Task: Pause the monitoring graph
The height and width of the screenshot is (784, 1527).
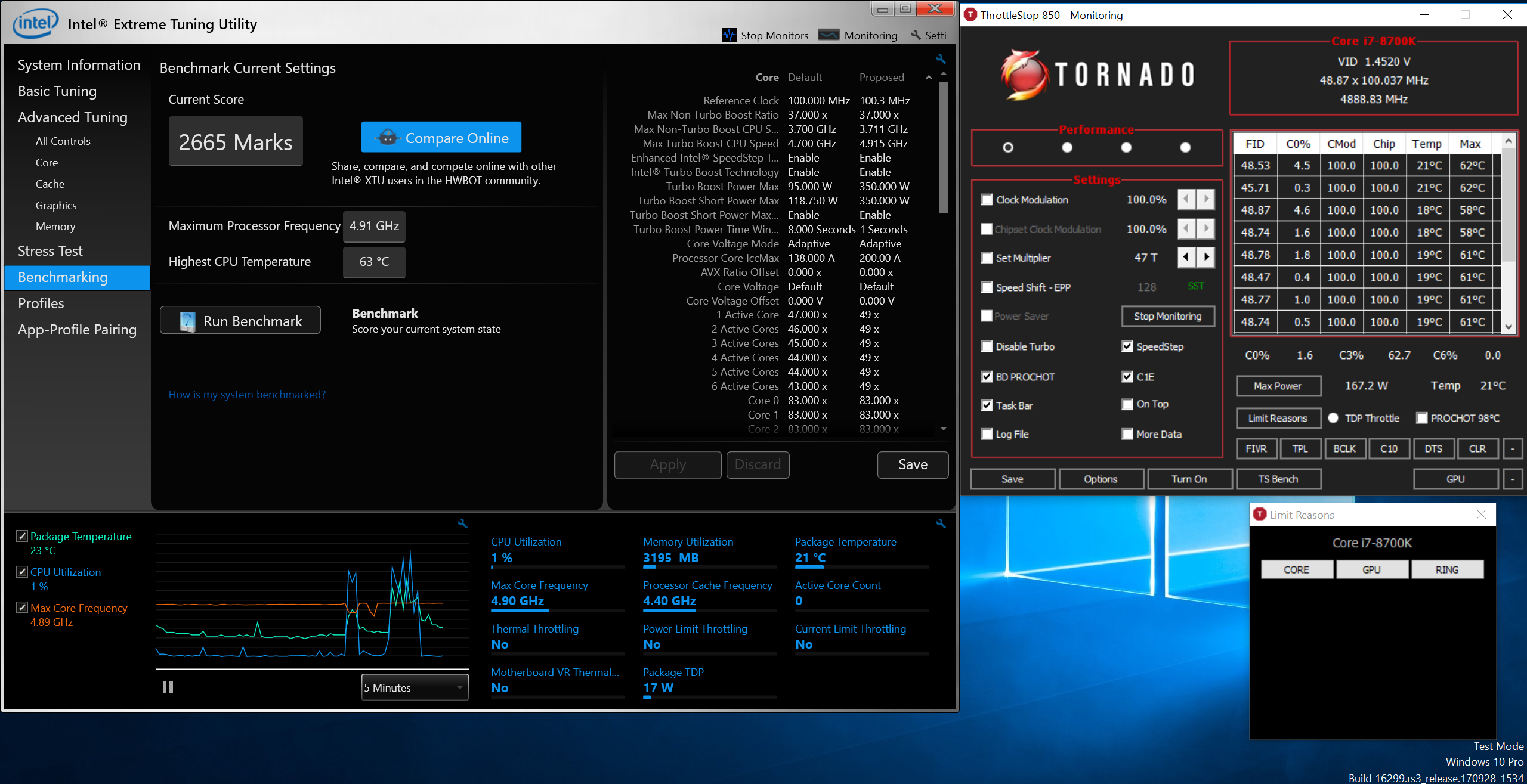Action: [168, 687]
